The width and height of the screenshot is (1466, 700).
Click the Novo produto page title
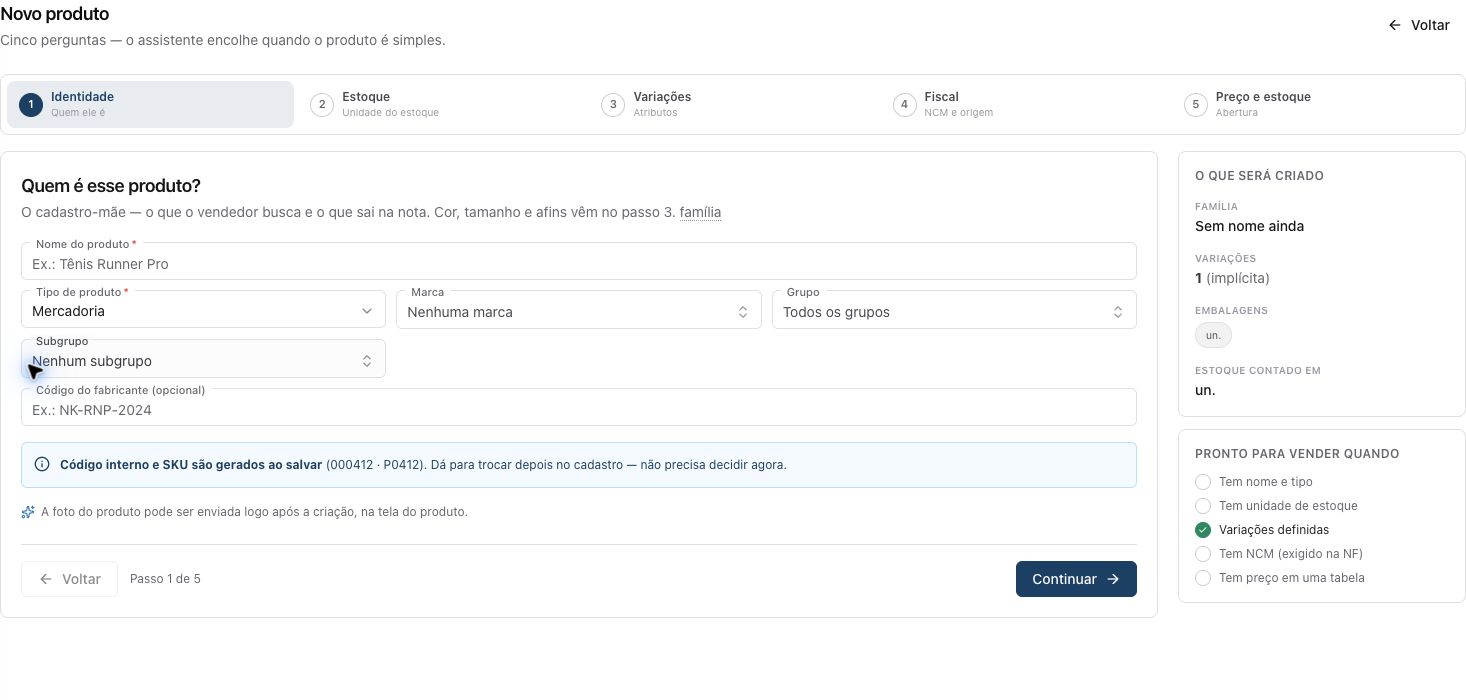[55, 14]
